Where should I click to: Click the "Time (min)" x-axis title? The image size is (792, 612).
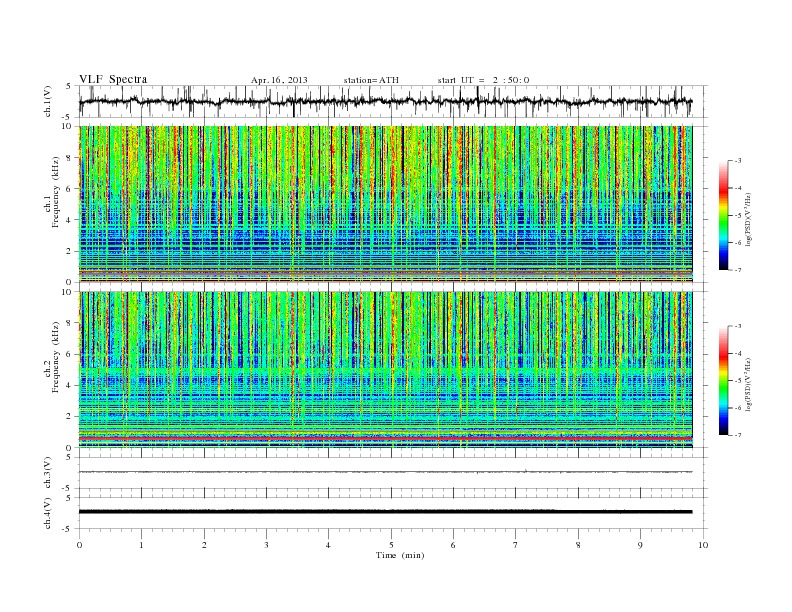point(400,555)
